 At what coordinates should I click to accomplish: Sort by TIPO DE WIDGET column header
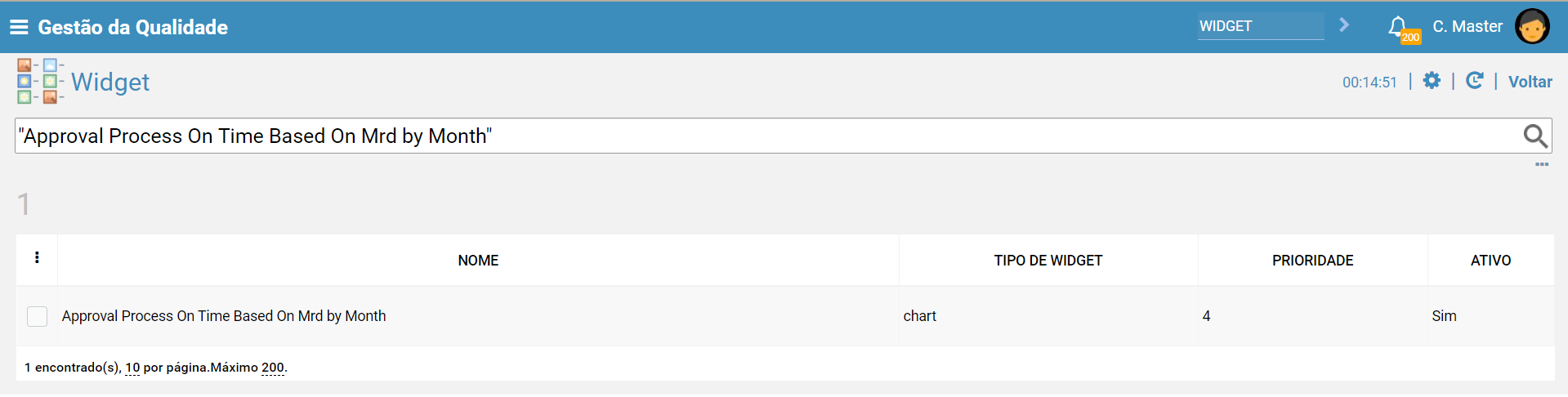[x=1048, y=261]
